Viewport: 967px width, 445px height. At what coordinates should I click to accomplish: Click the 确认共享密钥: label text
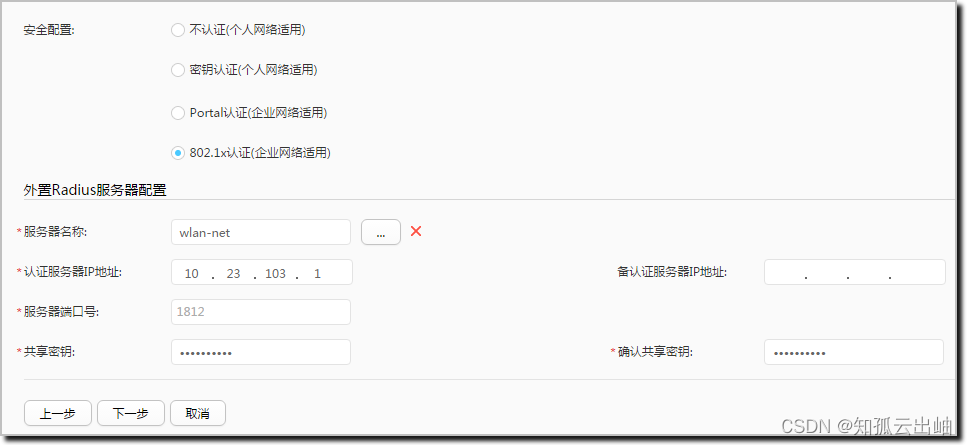656,352
